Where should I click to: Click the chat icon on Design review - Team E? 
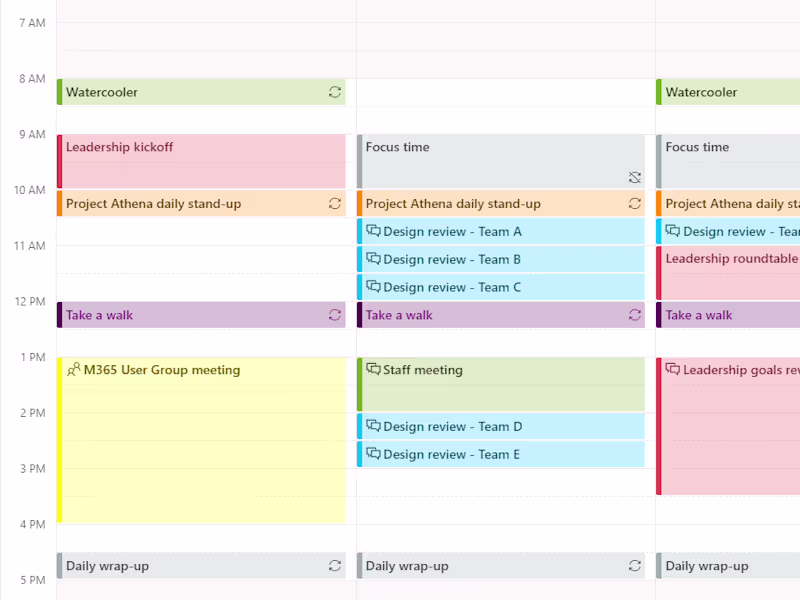tap(373, 454)
